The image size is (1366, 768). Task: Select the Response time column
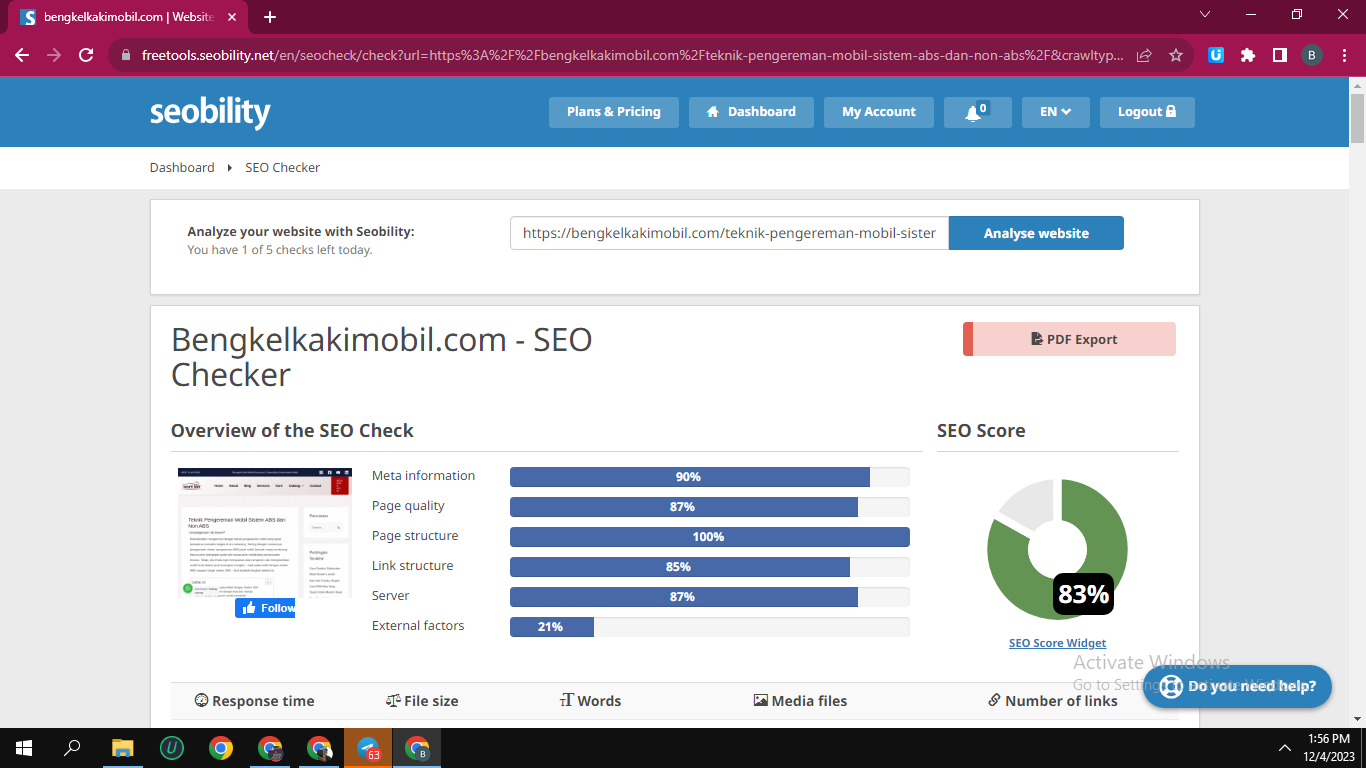254,701
